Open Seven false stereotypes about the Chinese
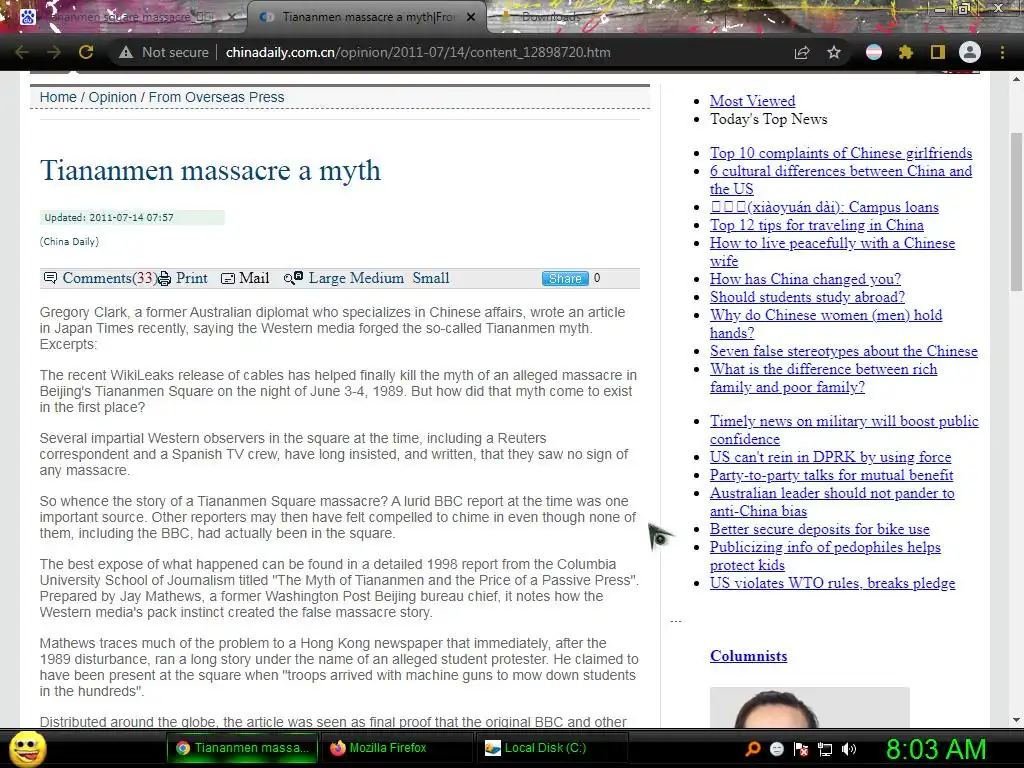This screenshot has height=768, width=1024. (844, 351)
